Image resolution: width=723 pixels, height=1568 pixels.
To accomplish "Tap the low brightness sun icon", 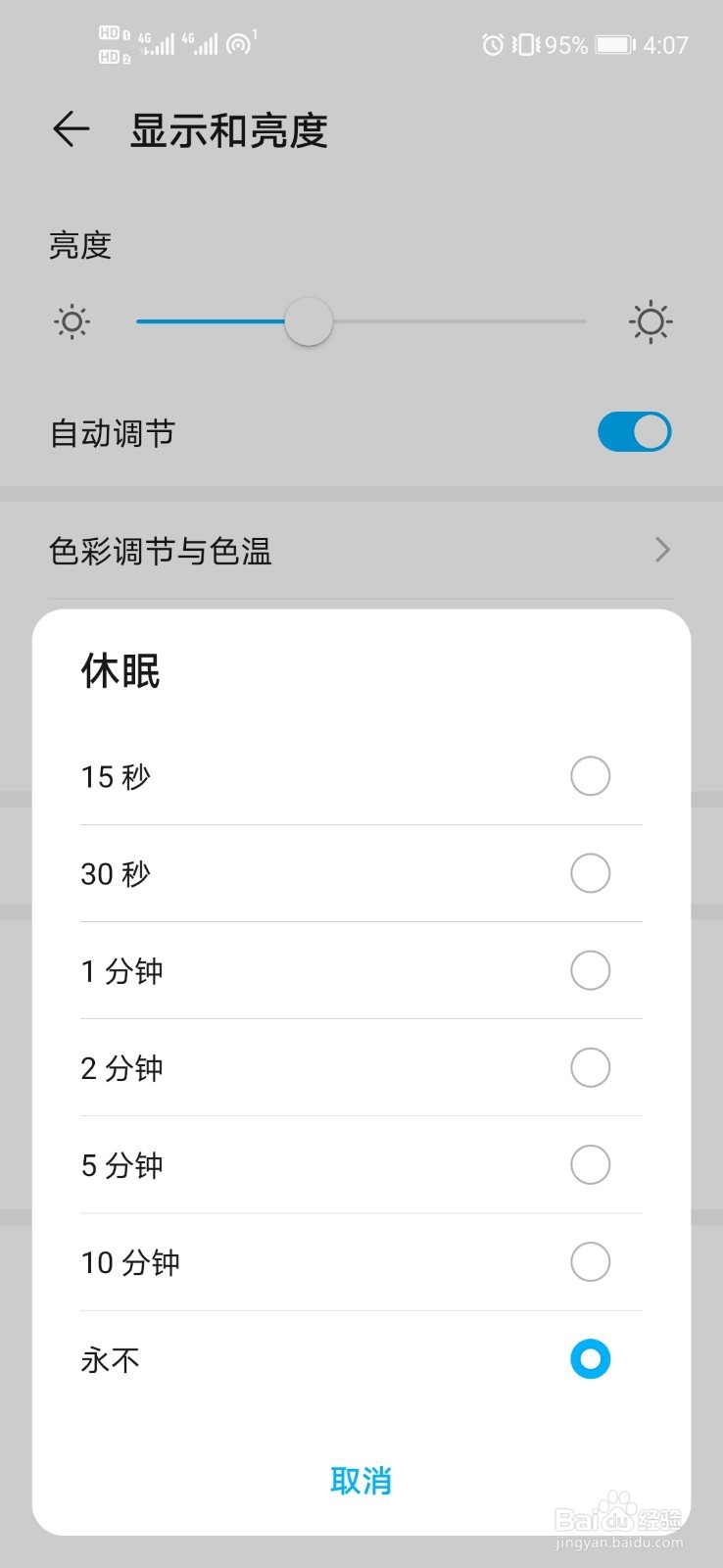I will point(72,321).
